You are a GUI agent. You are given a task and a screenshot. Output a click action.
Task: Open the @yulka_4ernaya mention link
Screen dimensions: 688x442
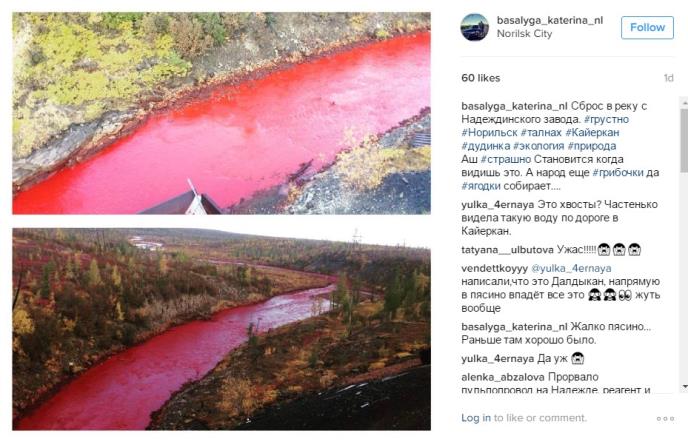(571, 268)
